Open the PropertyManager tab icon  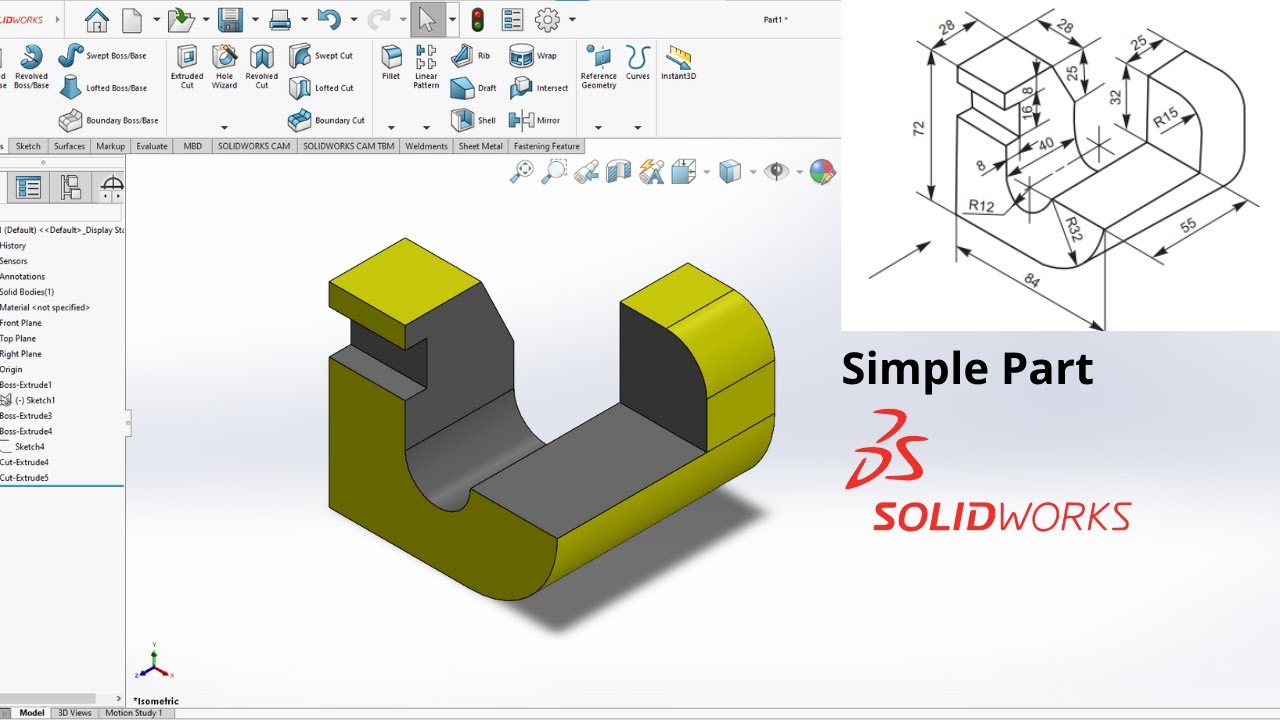(x=29, y=187)
